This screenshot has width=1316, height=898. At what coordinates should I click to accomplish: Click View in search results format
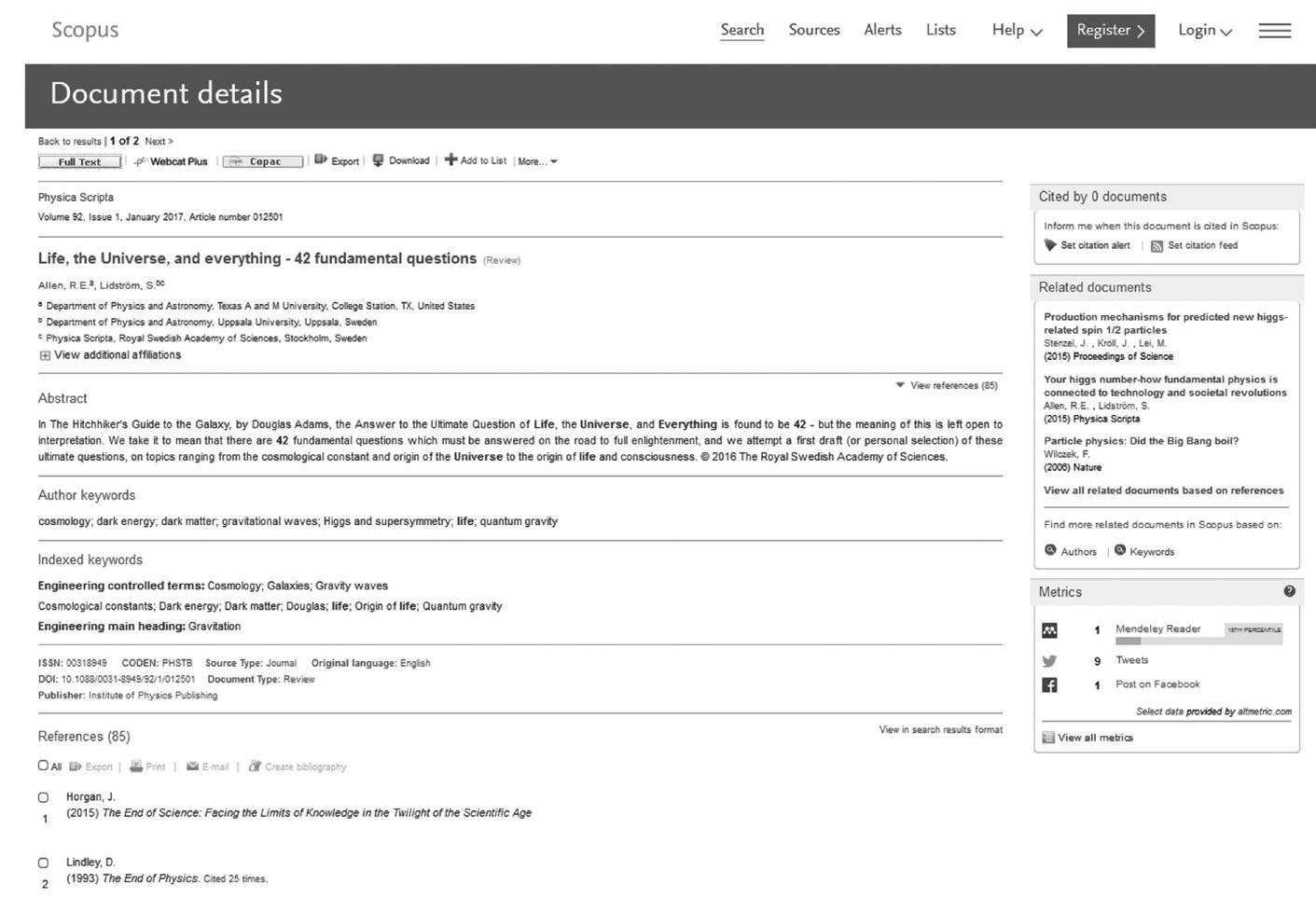coord(941,730)
